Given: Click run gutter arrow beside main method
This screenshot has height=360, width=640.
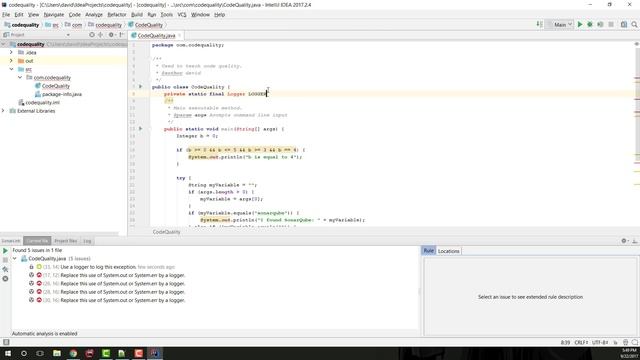Looking at the screenshot, I should tap(140, 129).
